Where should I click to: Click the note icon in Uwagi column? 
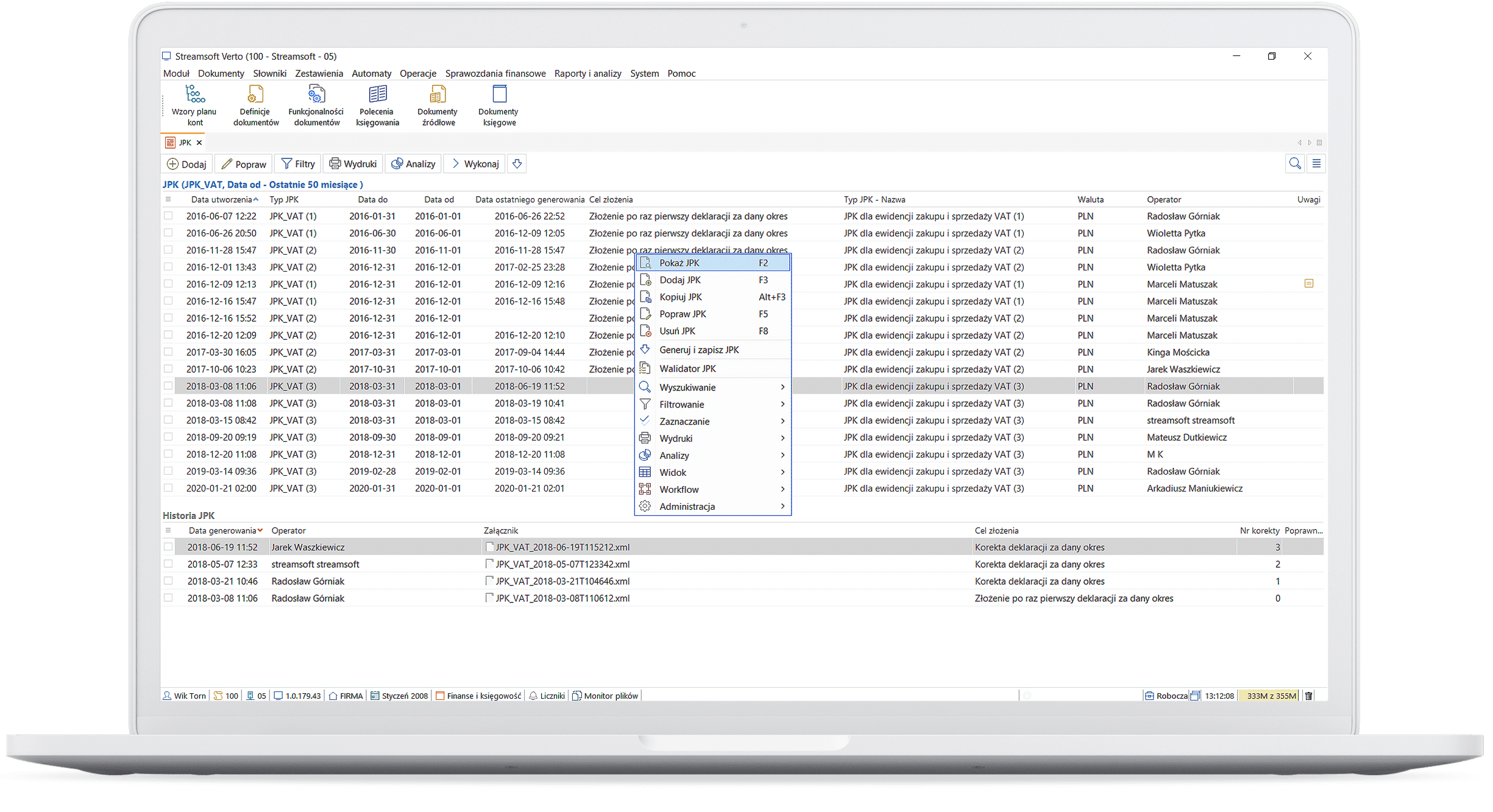tap(1308, 283)
